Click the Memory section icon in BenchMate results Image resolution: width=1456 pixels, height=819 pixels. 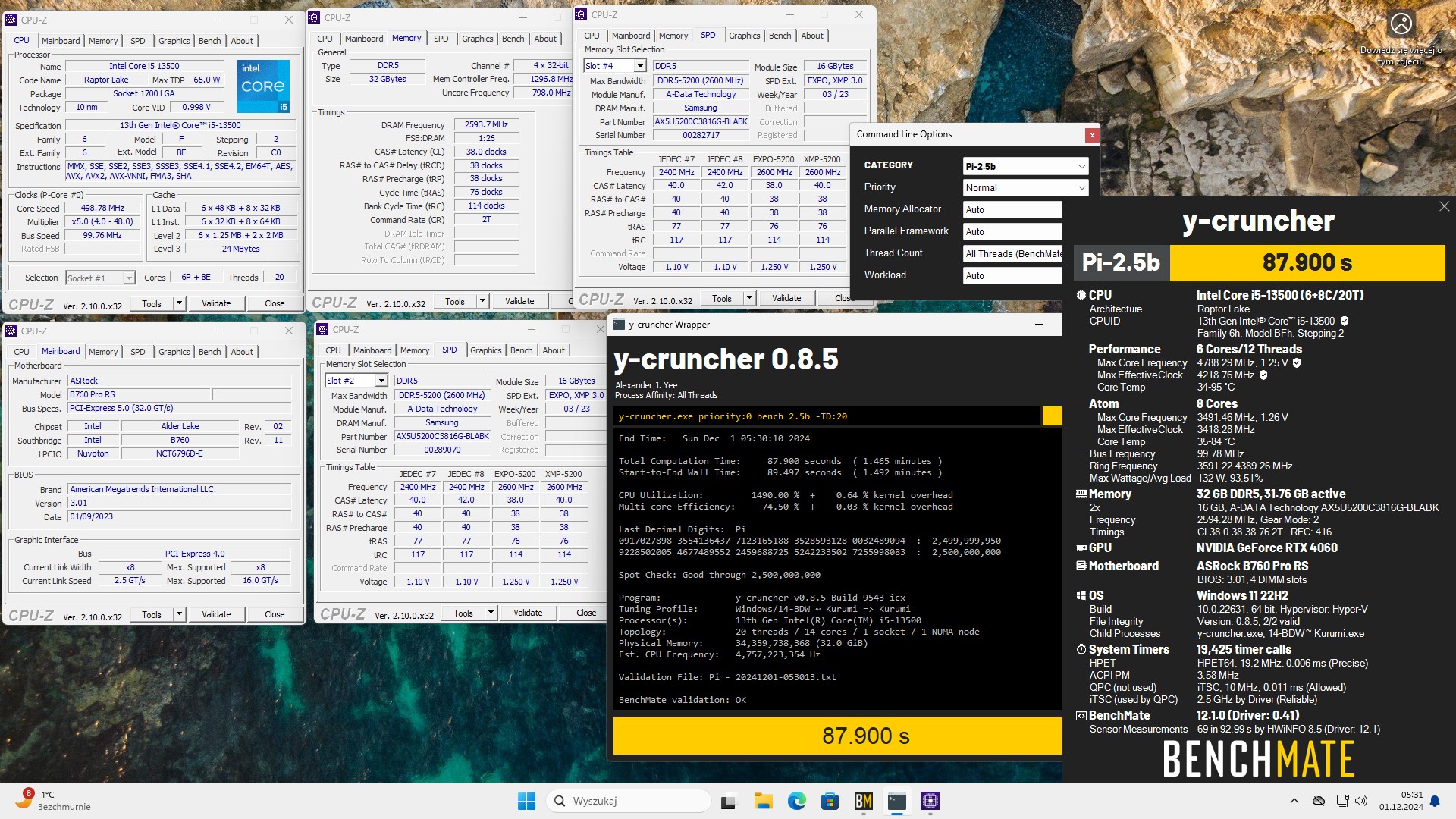pyautogui.click(x=1081, y=494)
